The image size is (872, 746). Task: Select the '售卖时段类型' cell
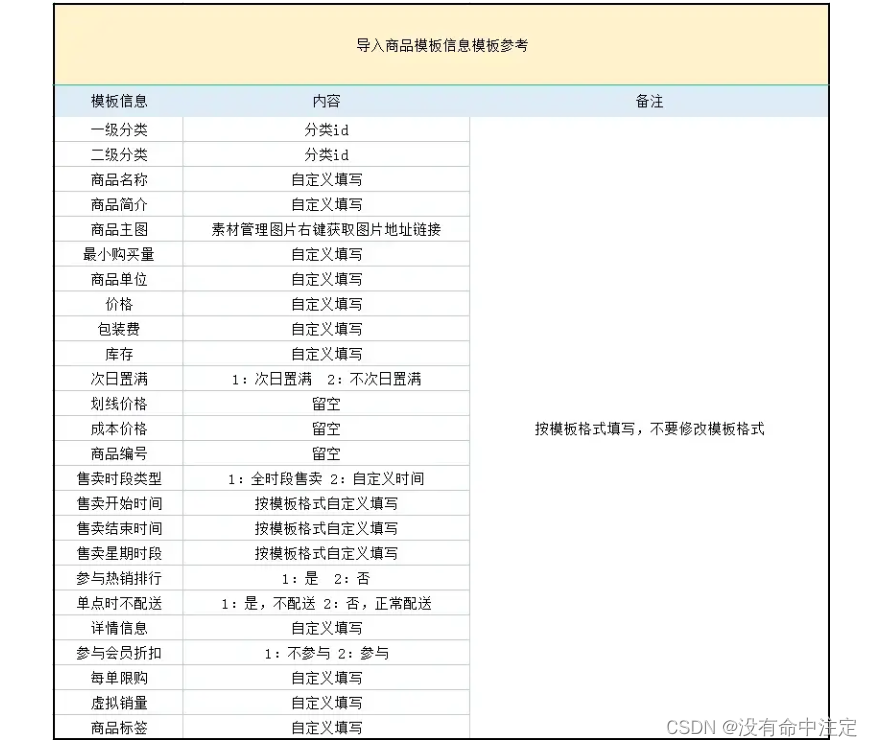coord(119,478)
